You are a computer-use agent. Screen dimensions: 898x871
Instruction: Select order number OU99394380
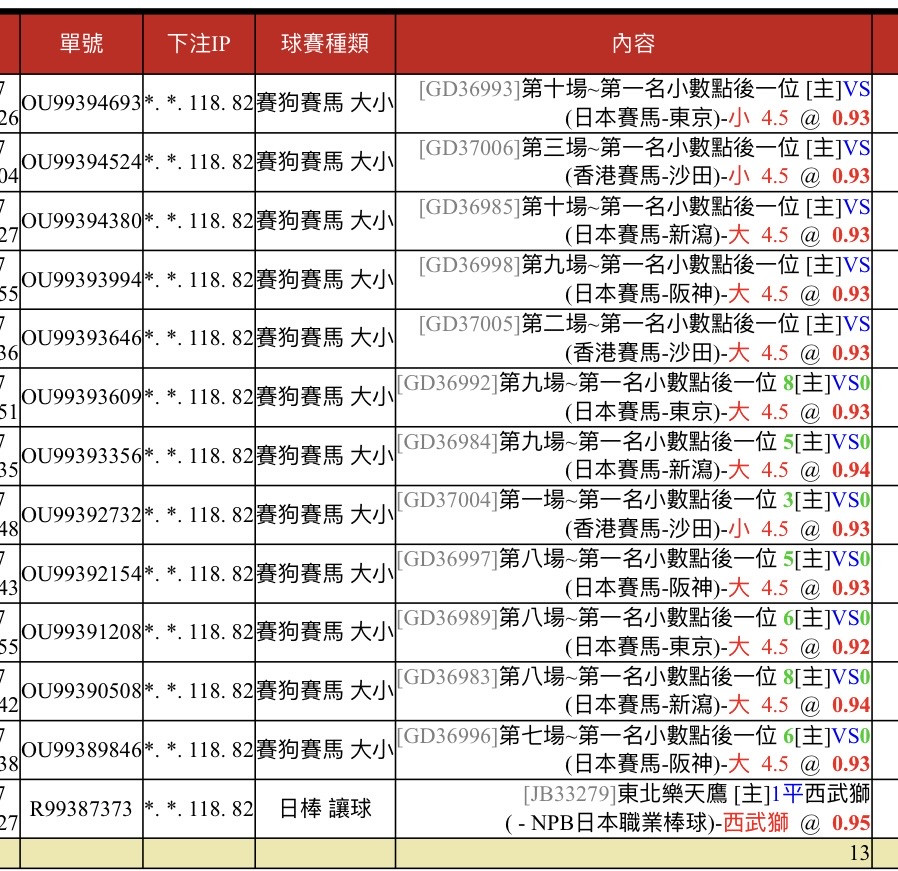(x=81, y=221)
